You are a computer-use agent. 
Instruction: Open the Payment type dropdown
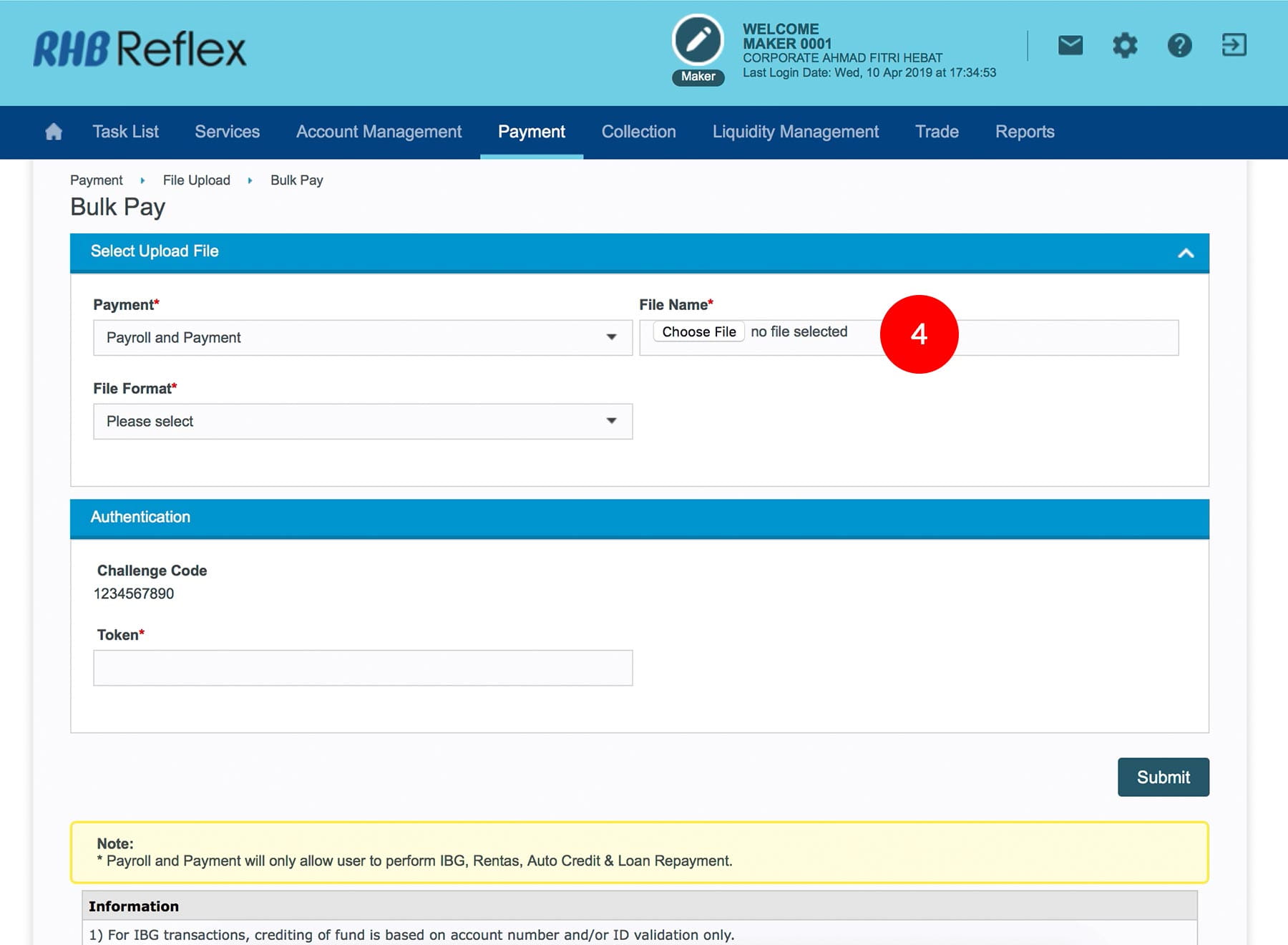[362, 338]
